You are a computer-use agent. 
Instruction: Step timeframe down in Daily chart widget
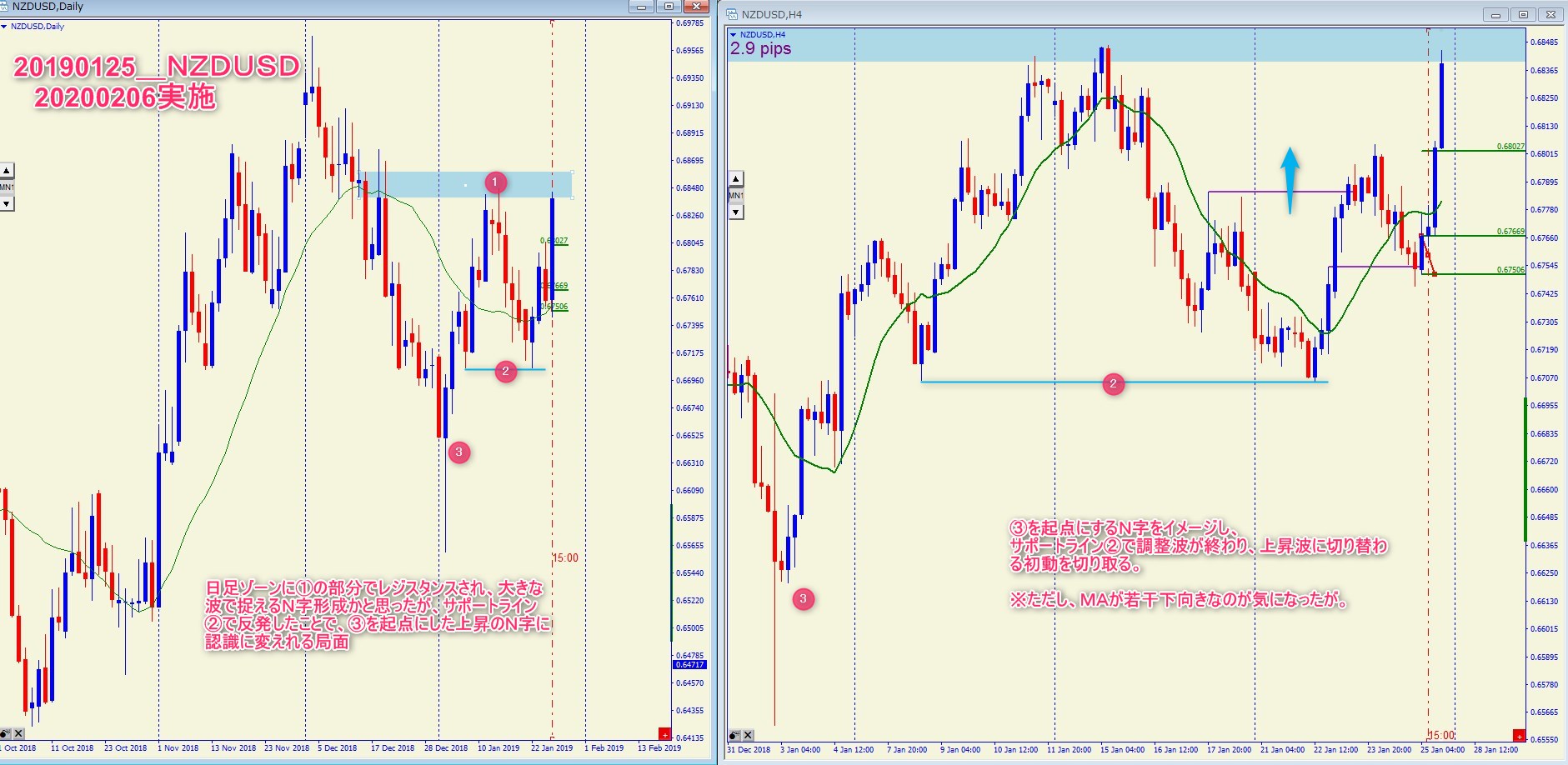(x=7, y=204)
